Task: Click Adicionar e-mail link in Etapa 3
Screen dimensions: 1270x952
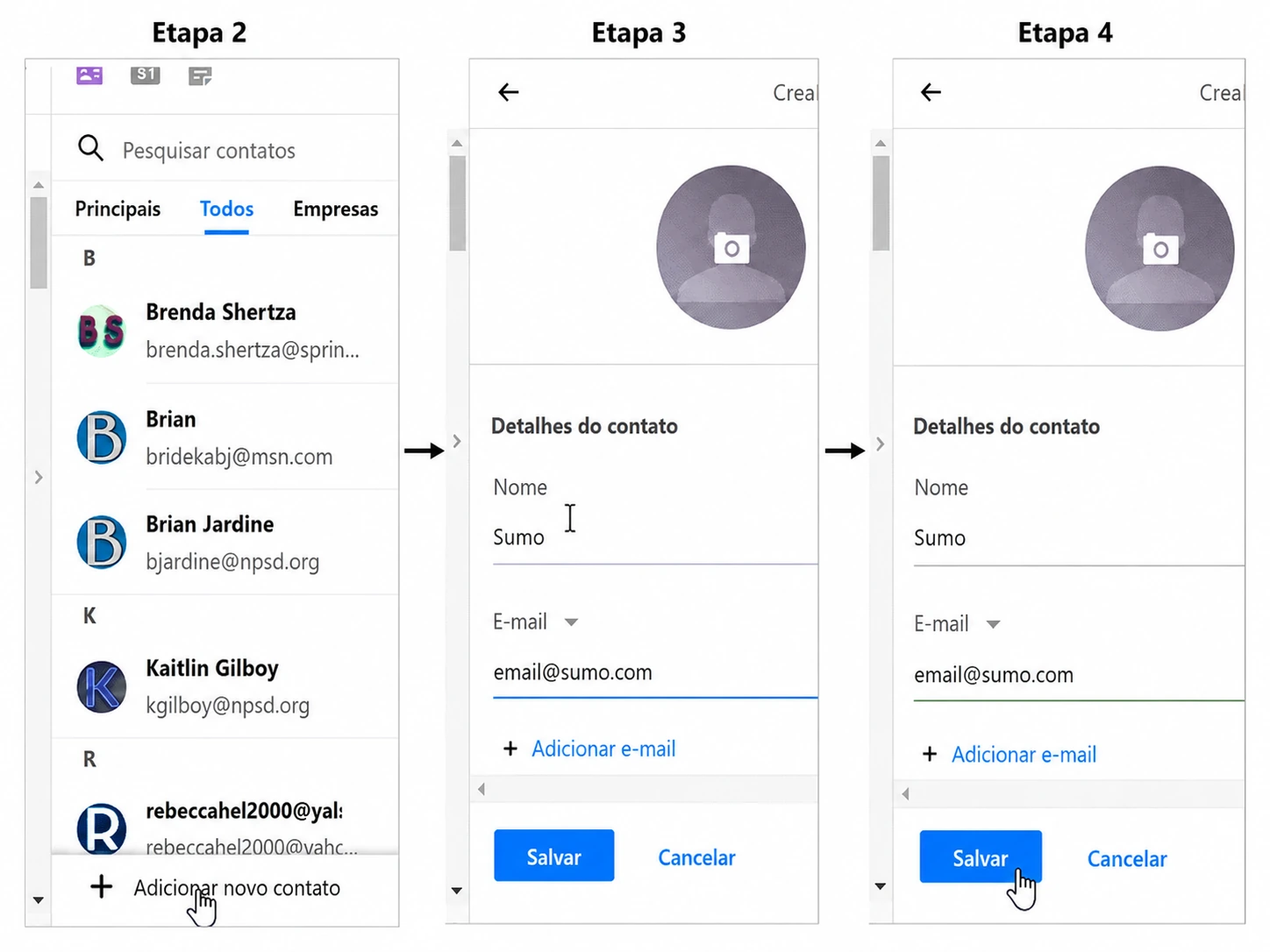Action: pos(603,749)
